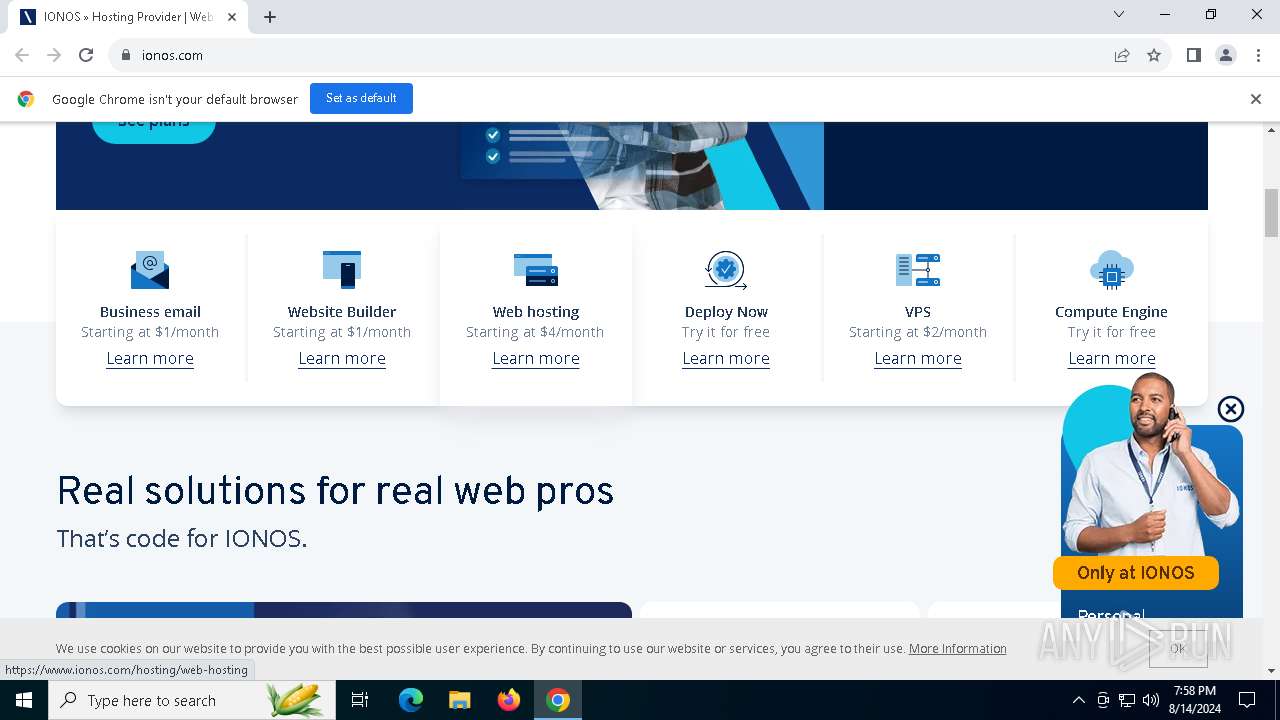1280x720 pixels.
Task: Click the Deploy Now heading
Action: pyautogui.click(x=726, y=312)
